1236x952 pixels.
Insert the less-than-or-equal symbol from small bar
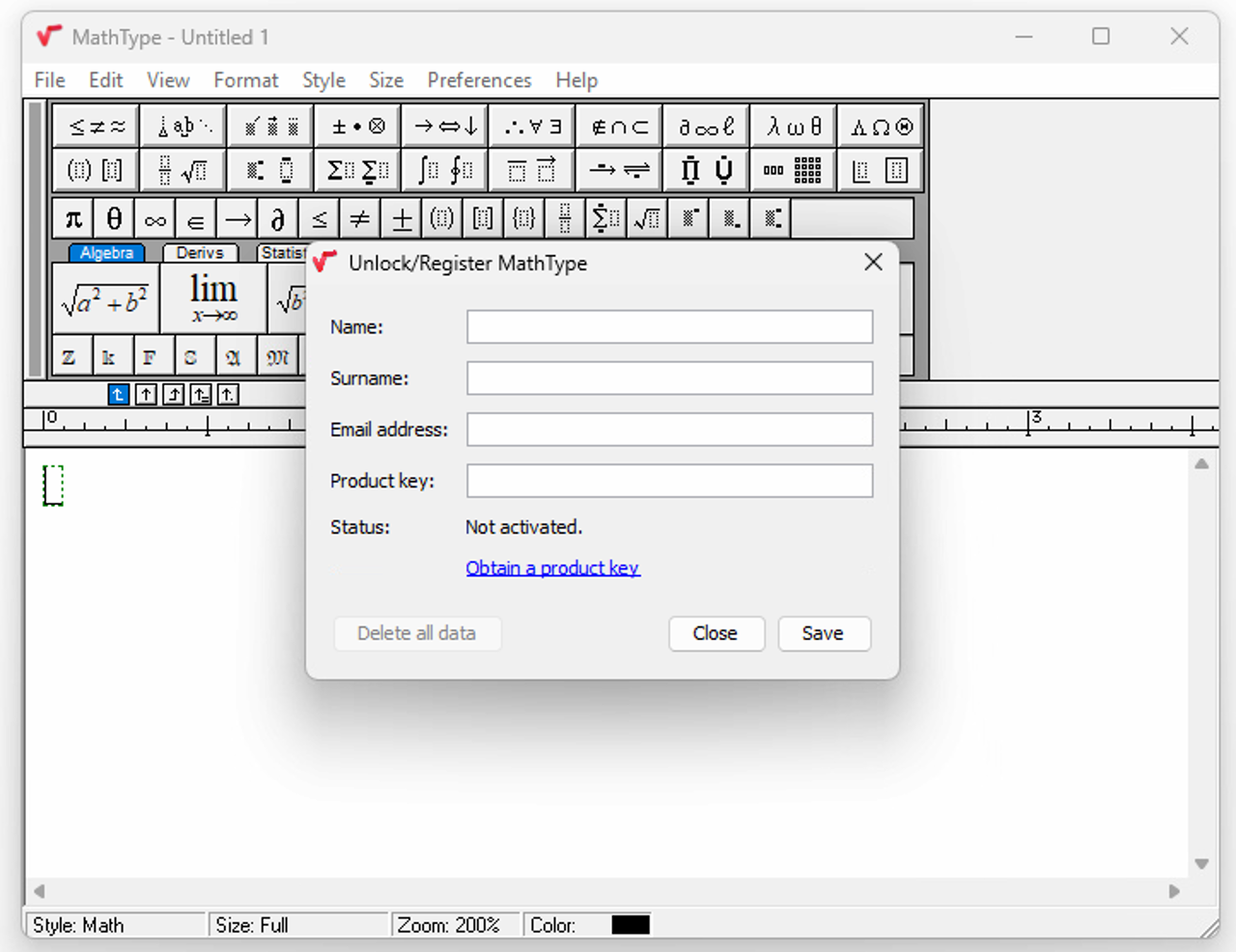[320, 219]
